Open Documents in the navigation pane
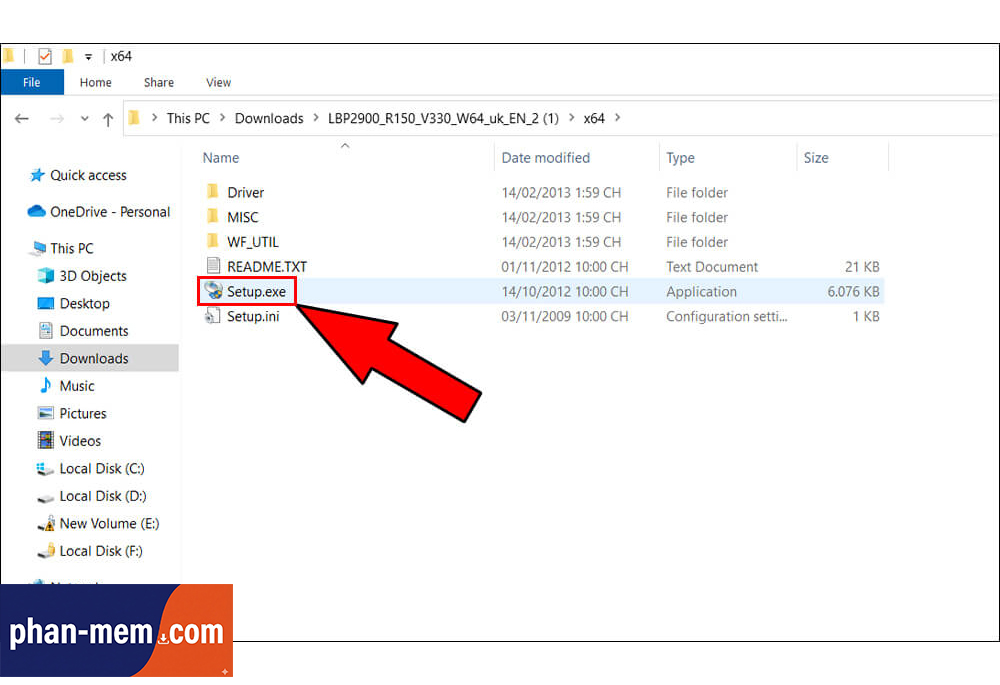The image size is (1000, 685). click(94, 331)
